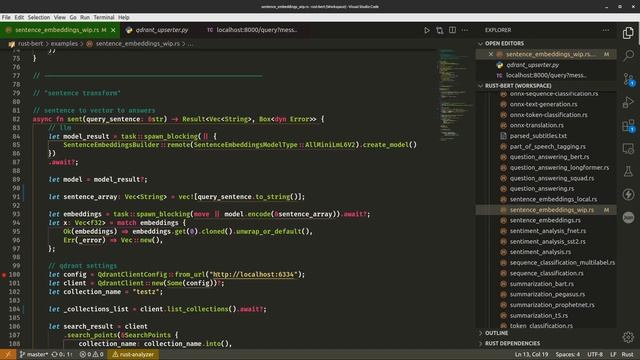This screenshot has height=360, width=640.
Task: Open the View menu
Action: (x=60, y=18)
